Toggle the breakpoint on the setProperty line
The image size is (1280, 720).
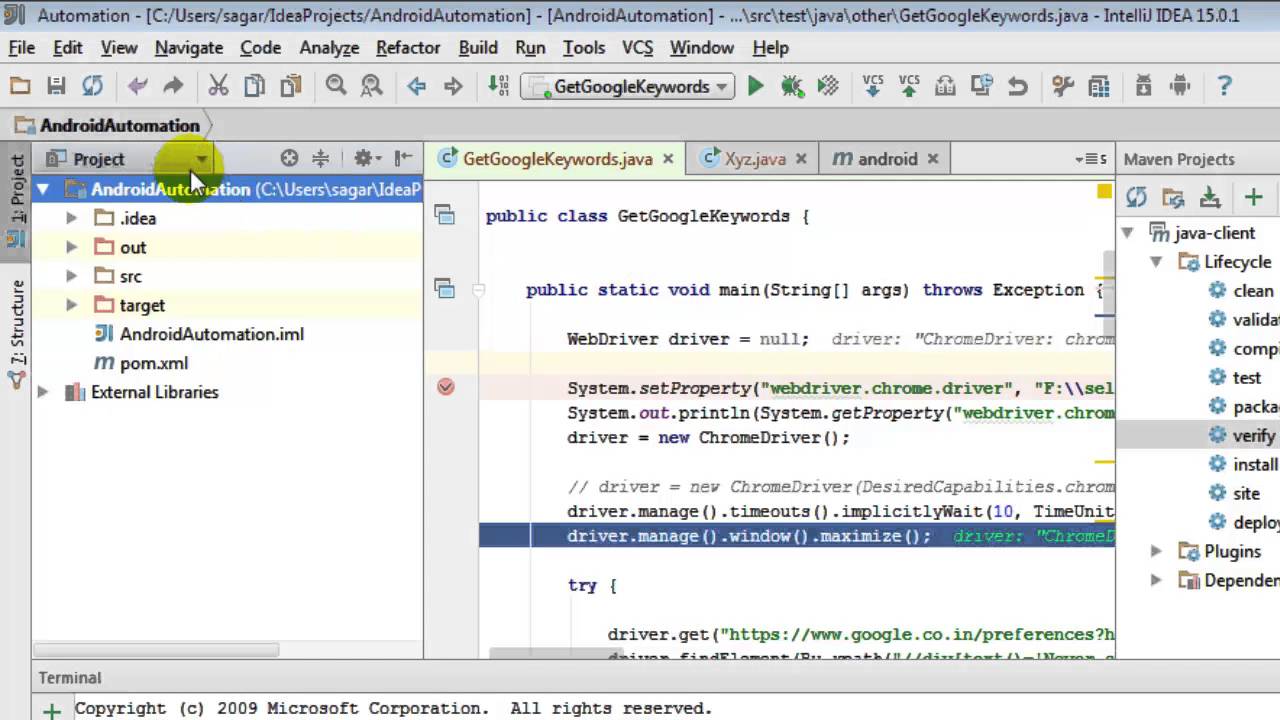[x=446, y=387]
